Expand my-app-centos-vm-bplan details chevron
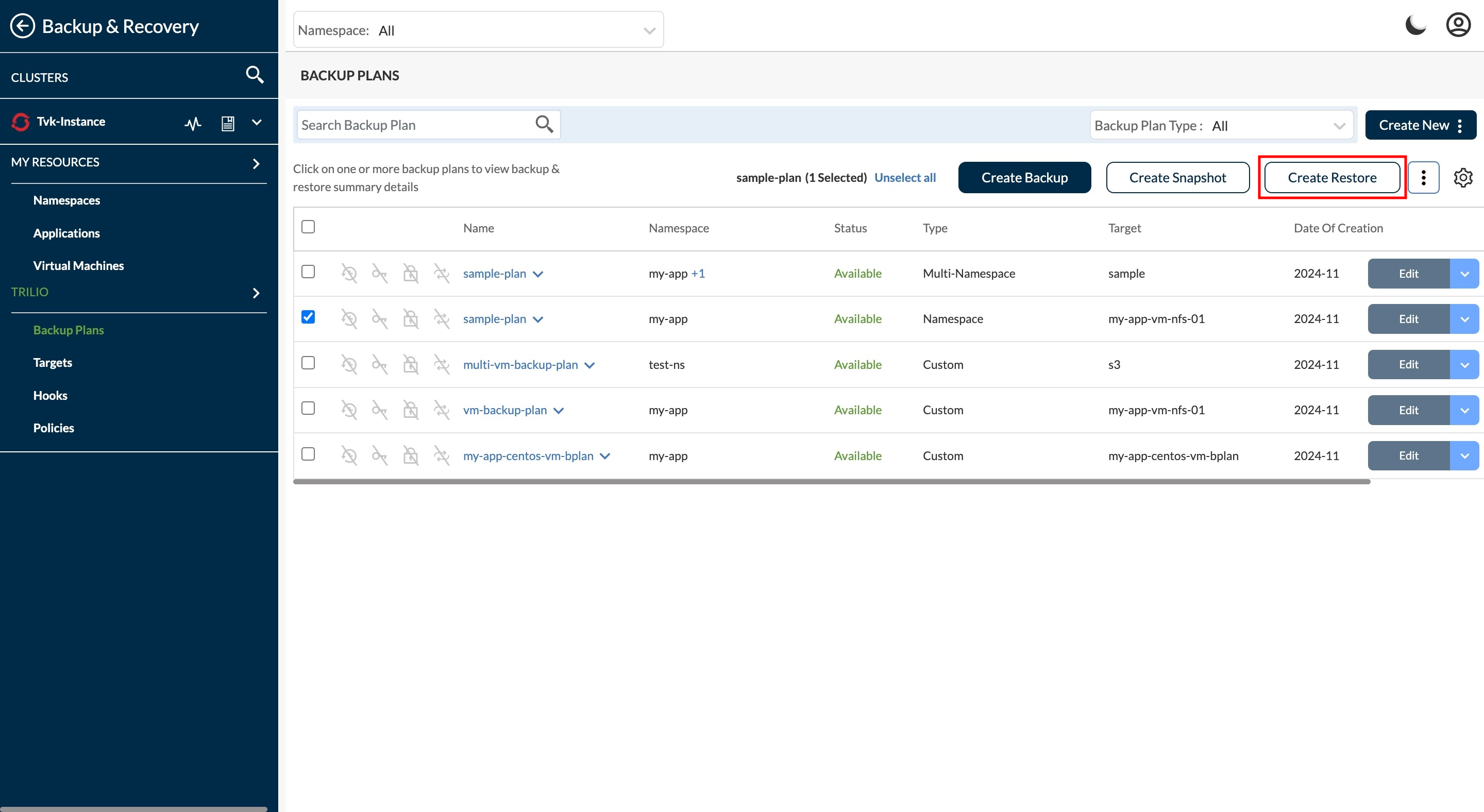 (x=605, y=456)
